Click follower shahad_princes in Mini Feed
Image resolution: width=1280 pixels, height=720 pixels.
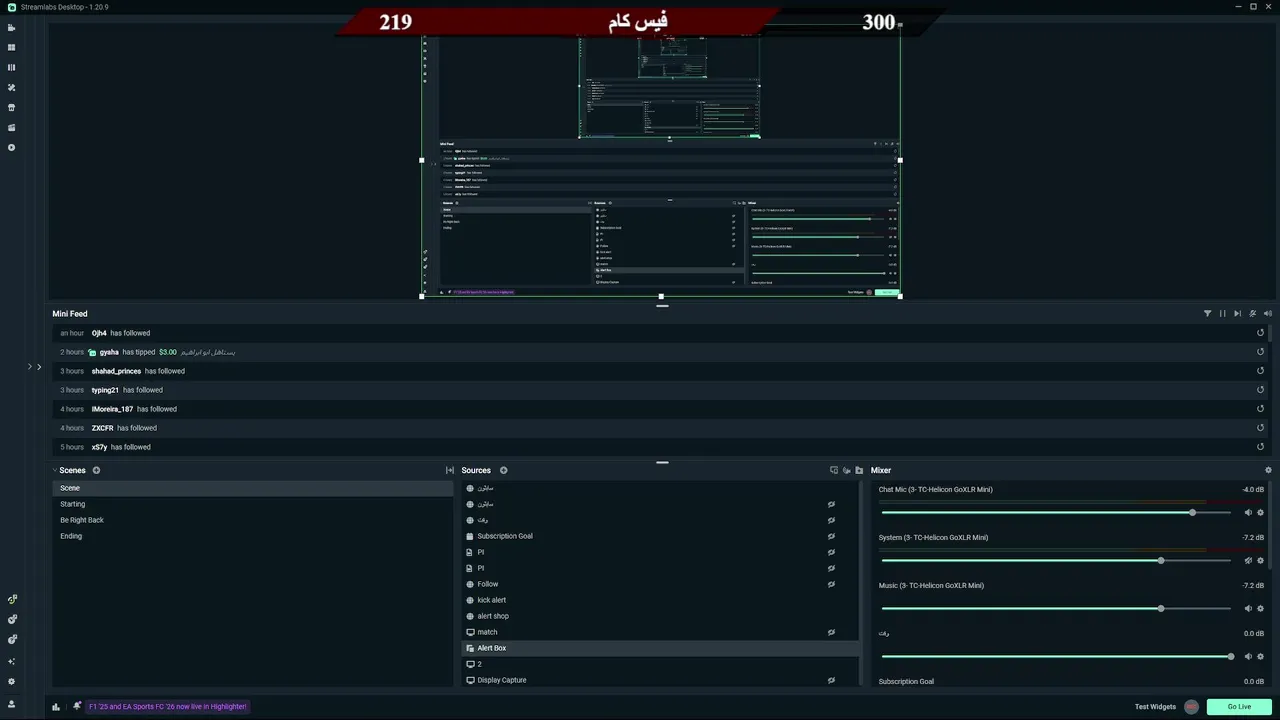[116, 371]
